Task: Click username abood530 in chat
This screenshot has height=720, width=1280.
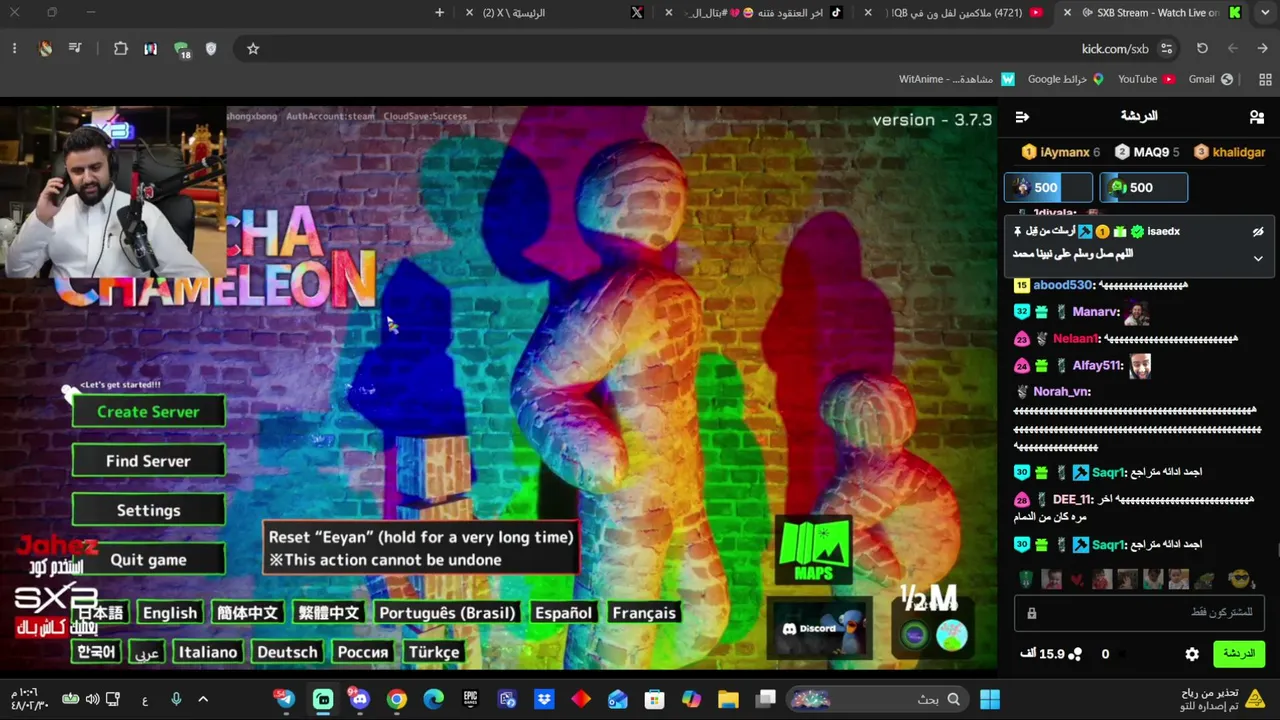Action: [x=1063, y=285]
